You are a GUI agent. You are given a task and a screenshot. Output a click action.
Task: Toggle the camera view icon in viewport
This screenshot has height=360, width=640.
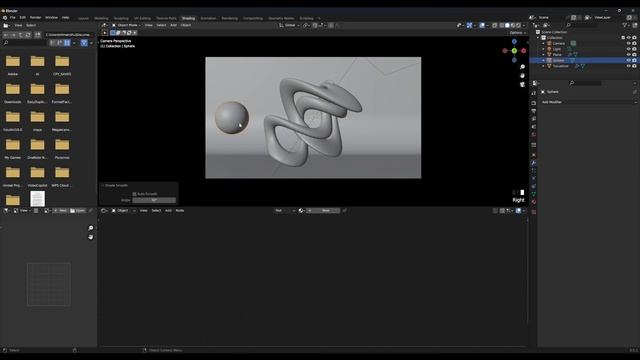[522, 84]
